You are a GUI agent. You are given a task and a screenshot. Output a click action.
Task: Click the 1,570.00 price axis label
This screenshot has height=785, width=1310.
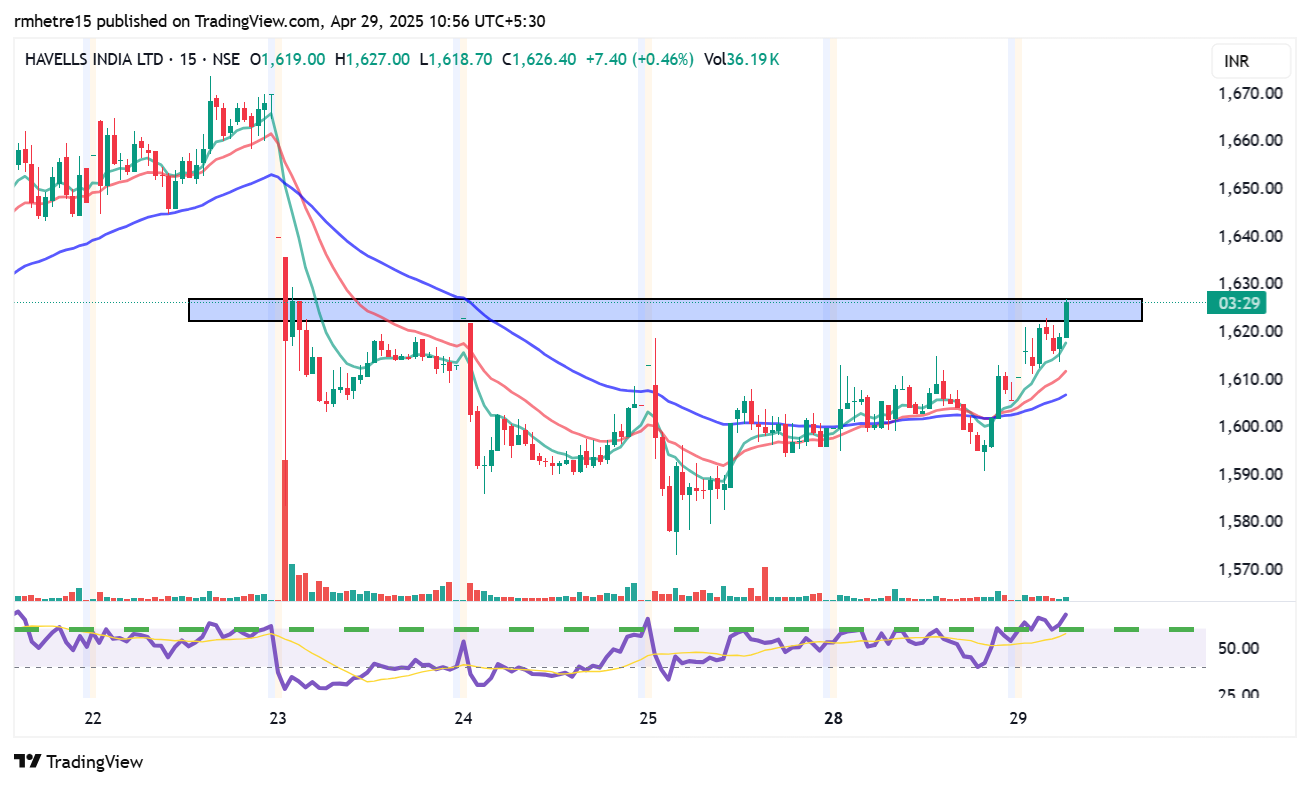pyautogui.click(x=1250, y=568)
